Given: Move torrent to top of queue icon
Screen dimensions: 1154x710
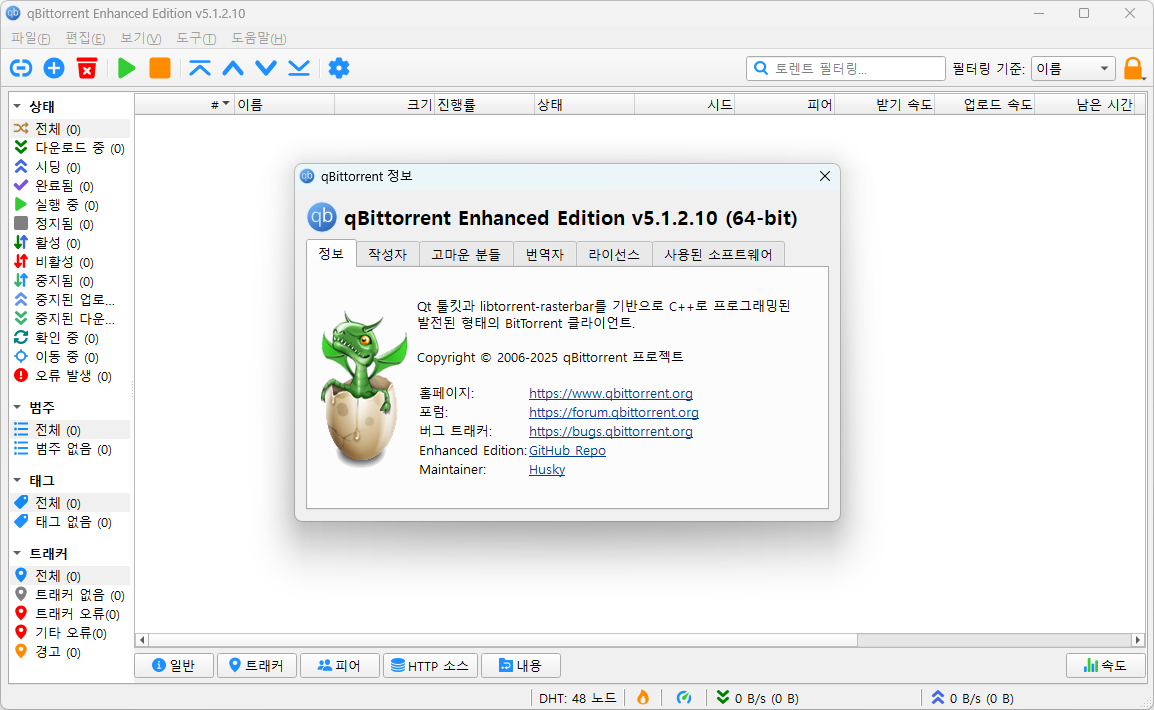Looking at the screenshot, I should pyautogui.click(x=199, y=68).
